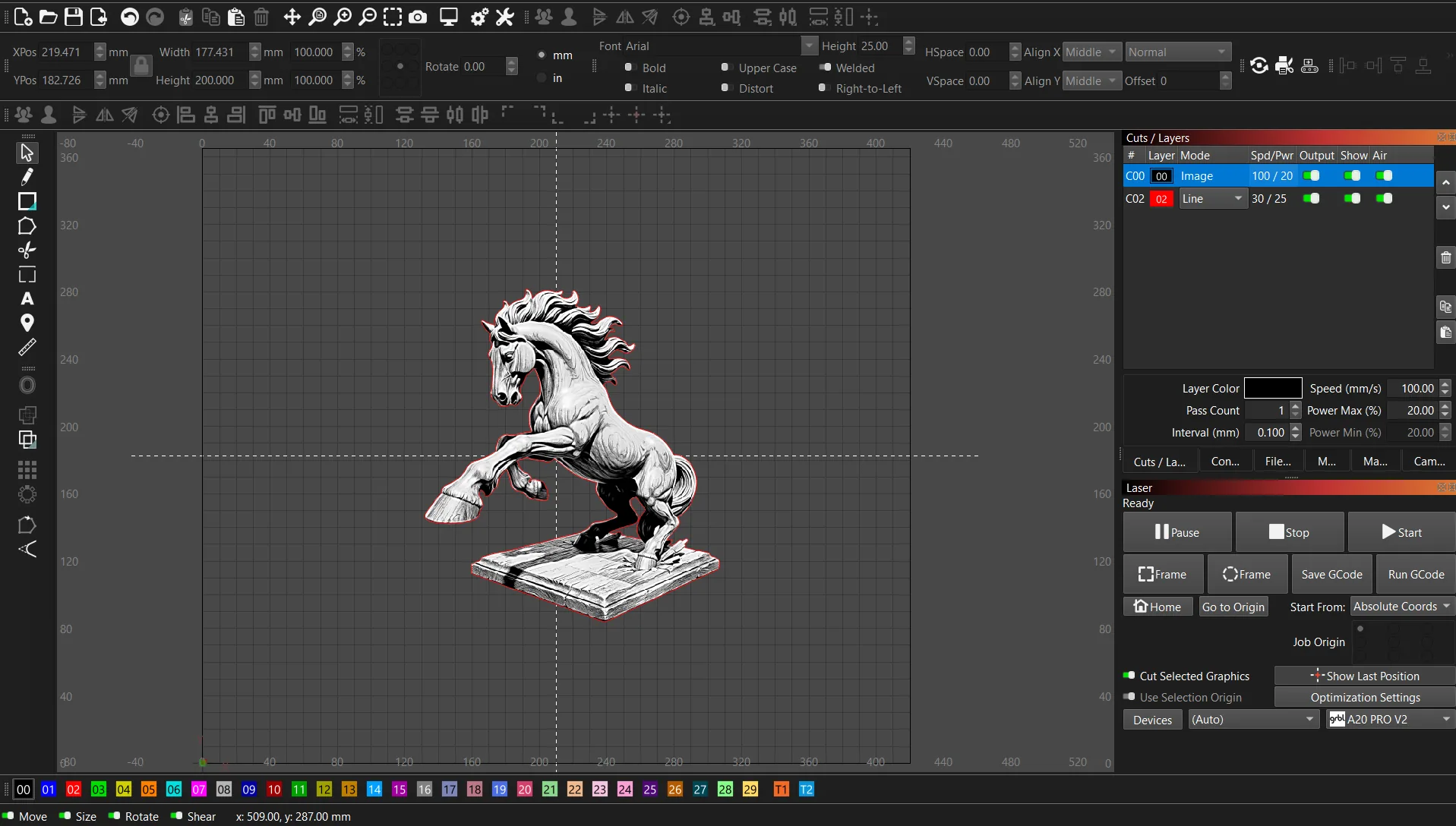Screen dimensions: 1456x826
Task: Open the C02 layer Line mode dropdown
Action: pos(1213,198)
